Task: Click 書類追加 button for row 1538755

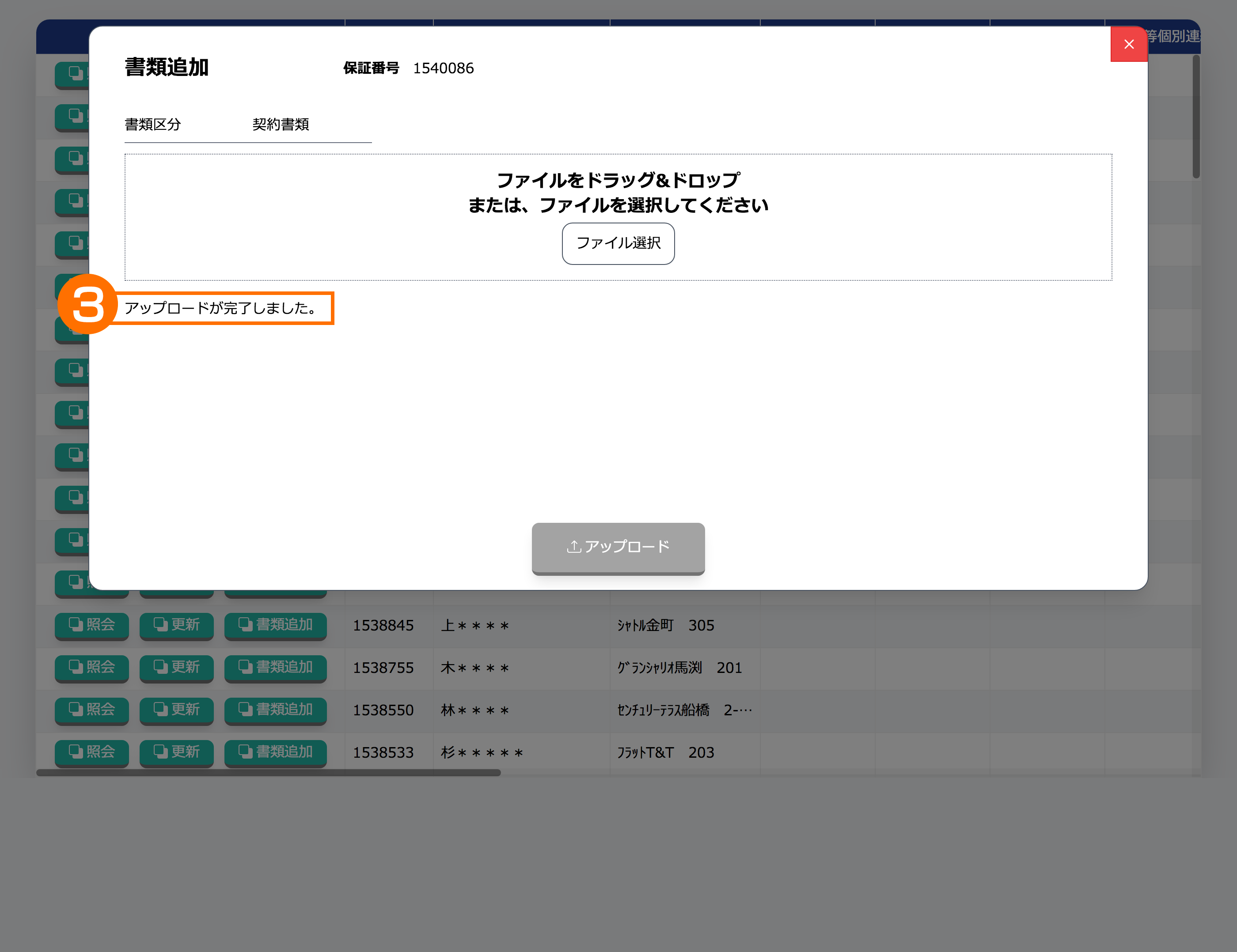Action: (x=276, y=667)
